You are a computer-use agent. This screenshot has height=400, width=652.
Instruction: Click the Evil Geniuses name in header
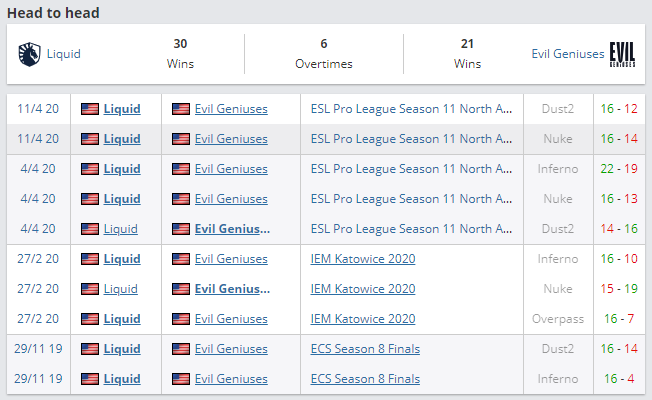(567, 54)
